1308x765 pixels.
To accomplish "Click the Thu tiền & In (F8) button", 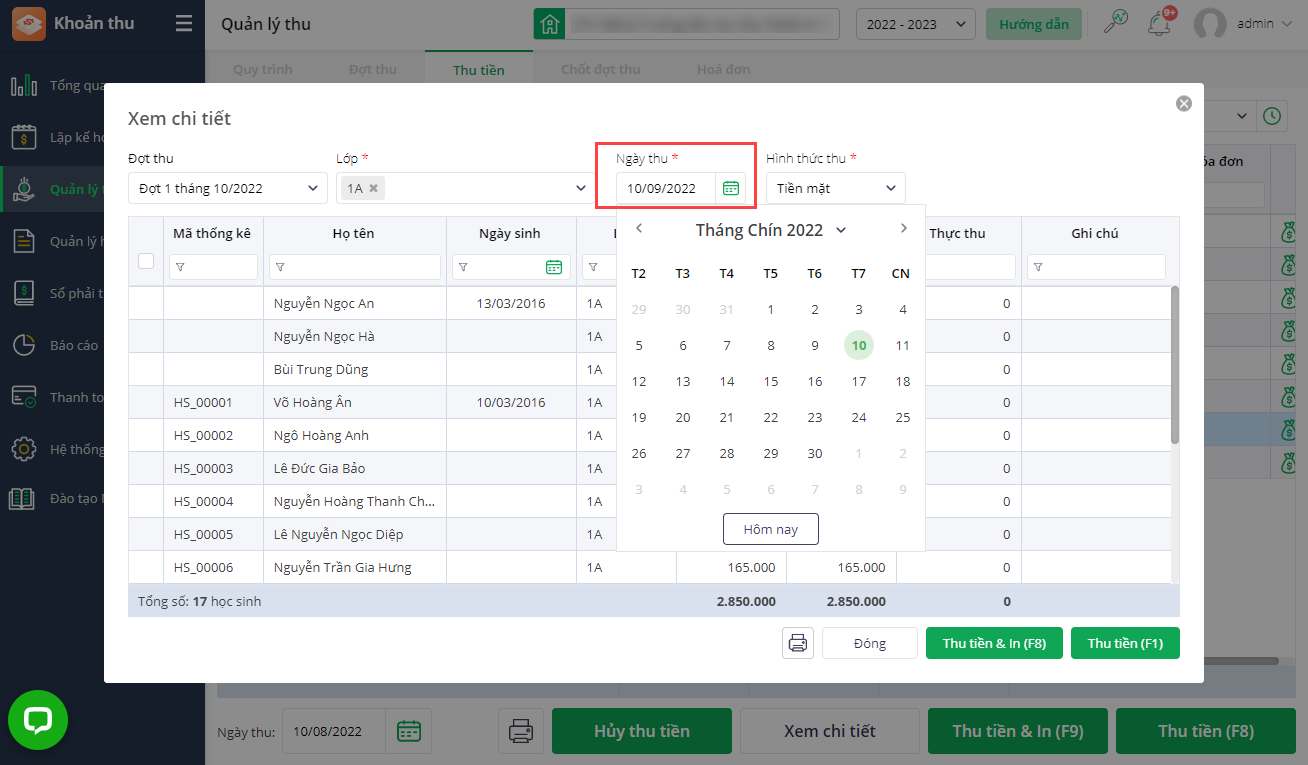I will (994, 643).
